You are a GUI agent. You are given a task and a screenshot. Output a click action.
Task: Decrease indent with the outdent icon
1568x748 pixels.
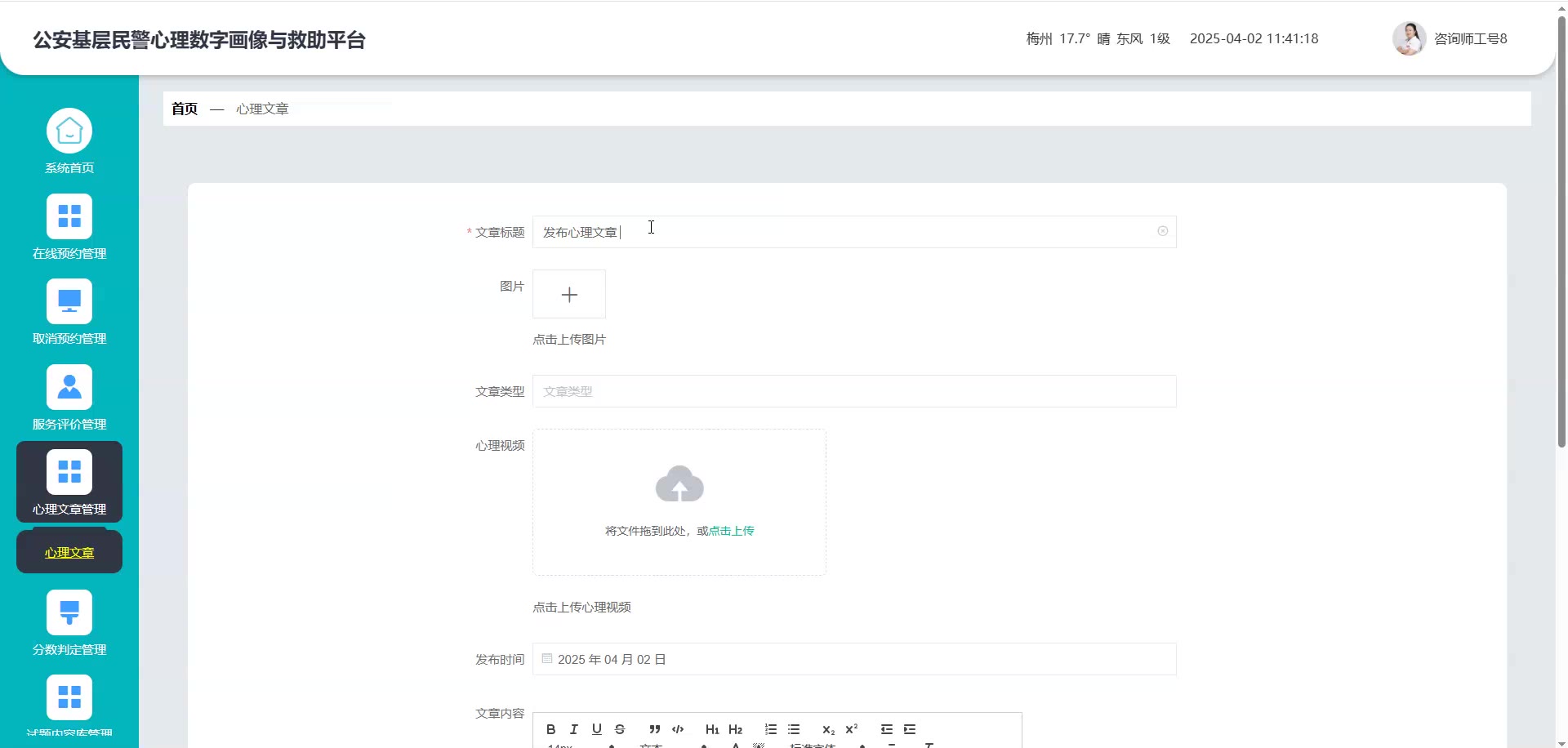[887, 729]
